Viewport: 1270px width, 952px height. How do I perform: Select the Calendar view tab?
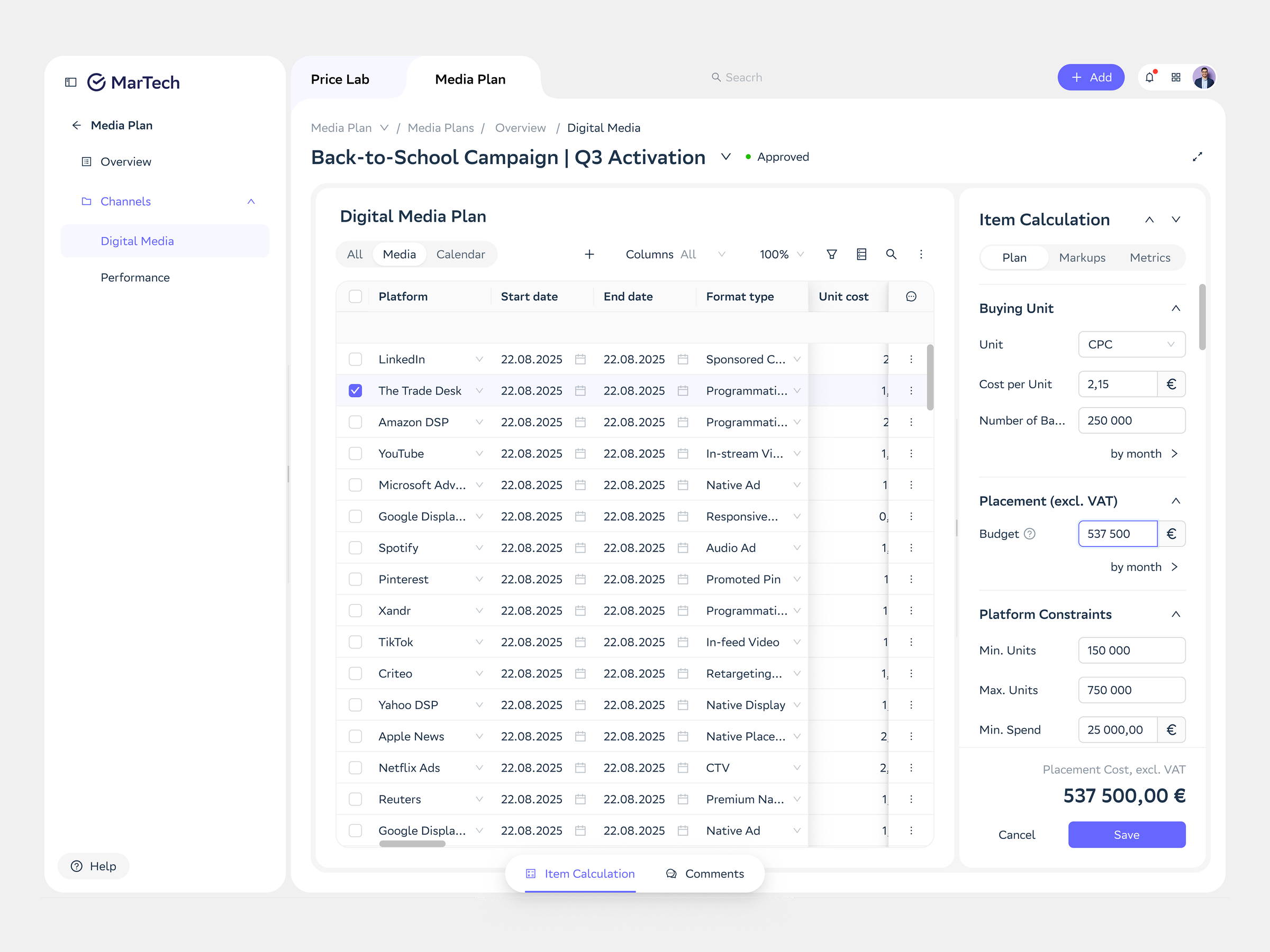[x=460, y=254]
